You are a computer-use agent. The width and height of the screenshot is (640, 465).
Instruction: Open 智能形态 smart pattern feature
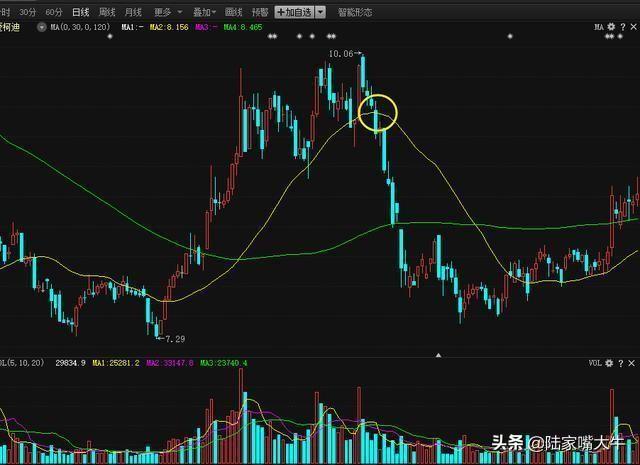click(354, 12)
